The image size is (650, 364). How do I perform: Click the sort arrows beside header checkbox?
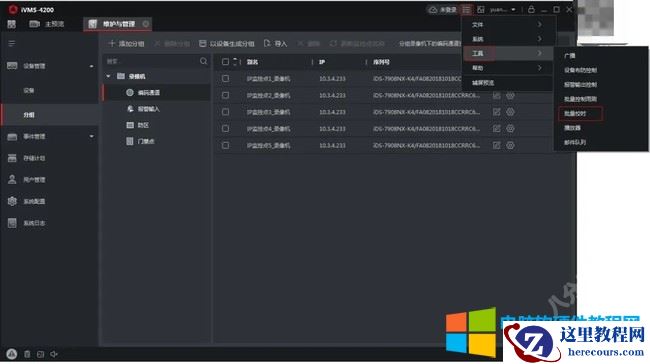[x=235, y=62]
